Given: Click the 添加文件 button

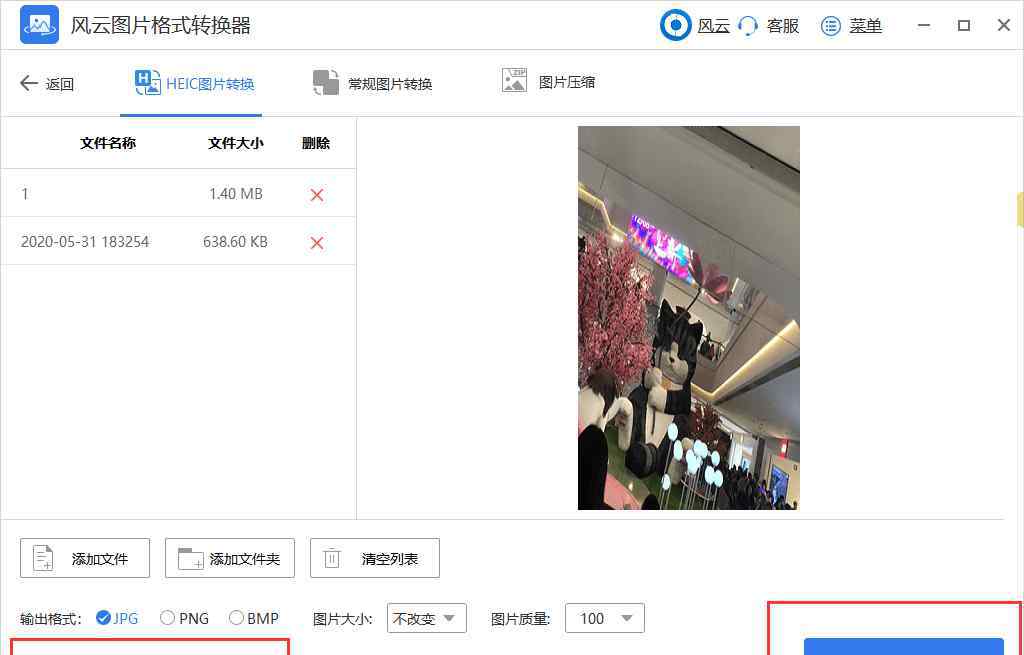Looking at the screenshot, I should pos(85,558).
